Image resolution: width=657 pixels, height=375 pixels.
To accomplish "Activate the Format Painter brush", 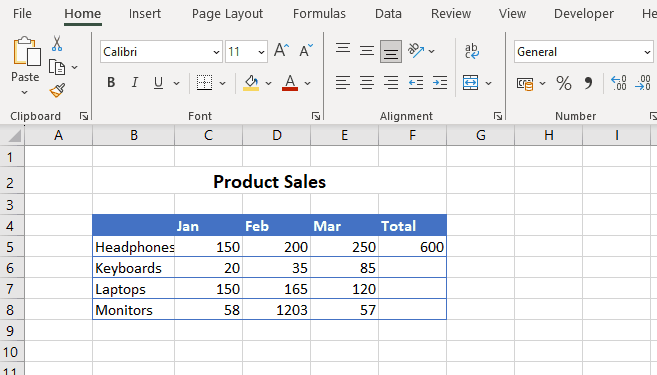I will click(57, 90).
